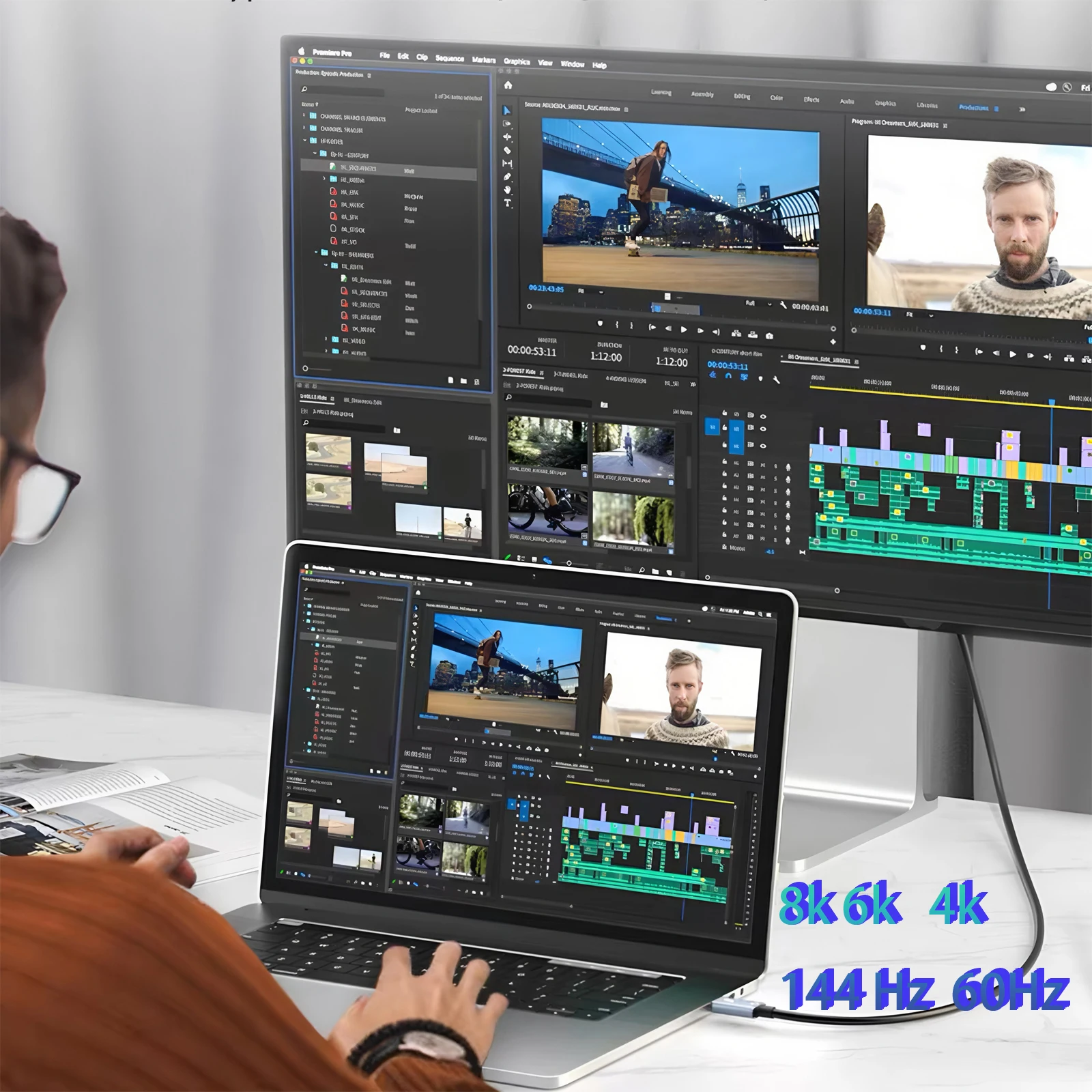Screen dimensions: 1092x1092
Task: Click the magnet Snap icon in the timeline panel
Action: click(728, 375)
